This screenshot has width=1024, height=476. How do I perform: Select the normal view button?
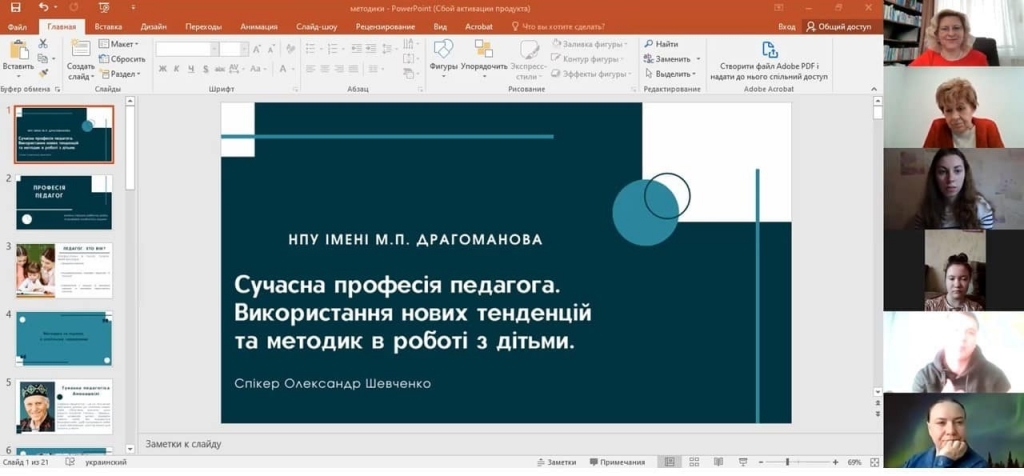tap(669, 462)
